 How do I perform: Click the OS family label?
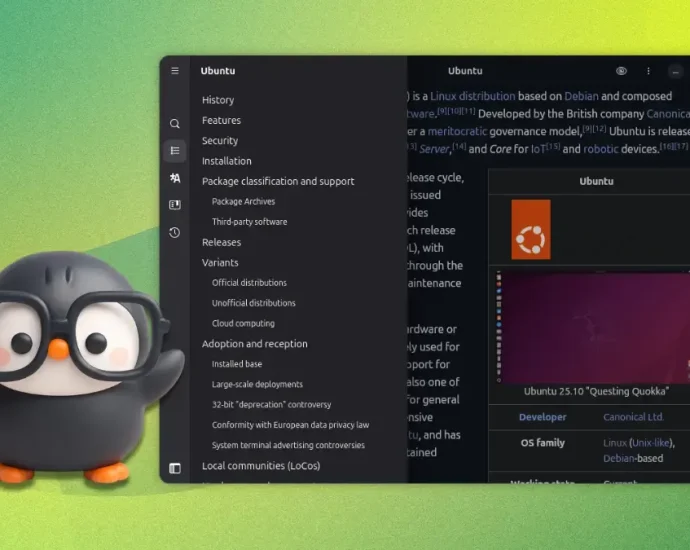pos(543,443)
